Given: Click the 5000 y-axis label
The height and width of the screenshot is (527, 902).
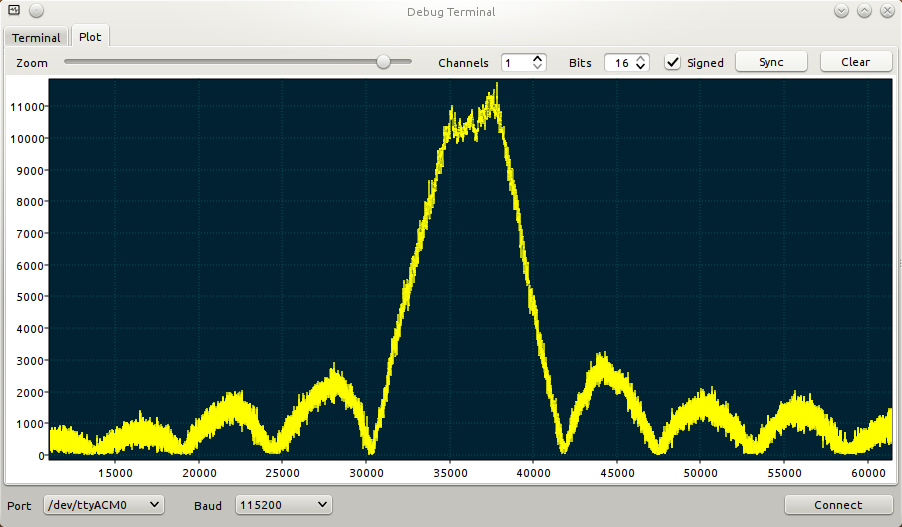Looking at the screenshot, I should pos(30,297).
